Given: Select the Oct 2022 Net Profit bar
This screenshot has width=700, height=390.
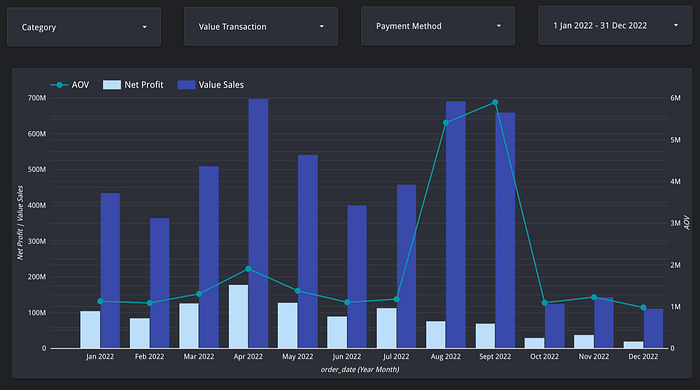Looking at the screenshot, I should 535,343.
